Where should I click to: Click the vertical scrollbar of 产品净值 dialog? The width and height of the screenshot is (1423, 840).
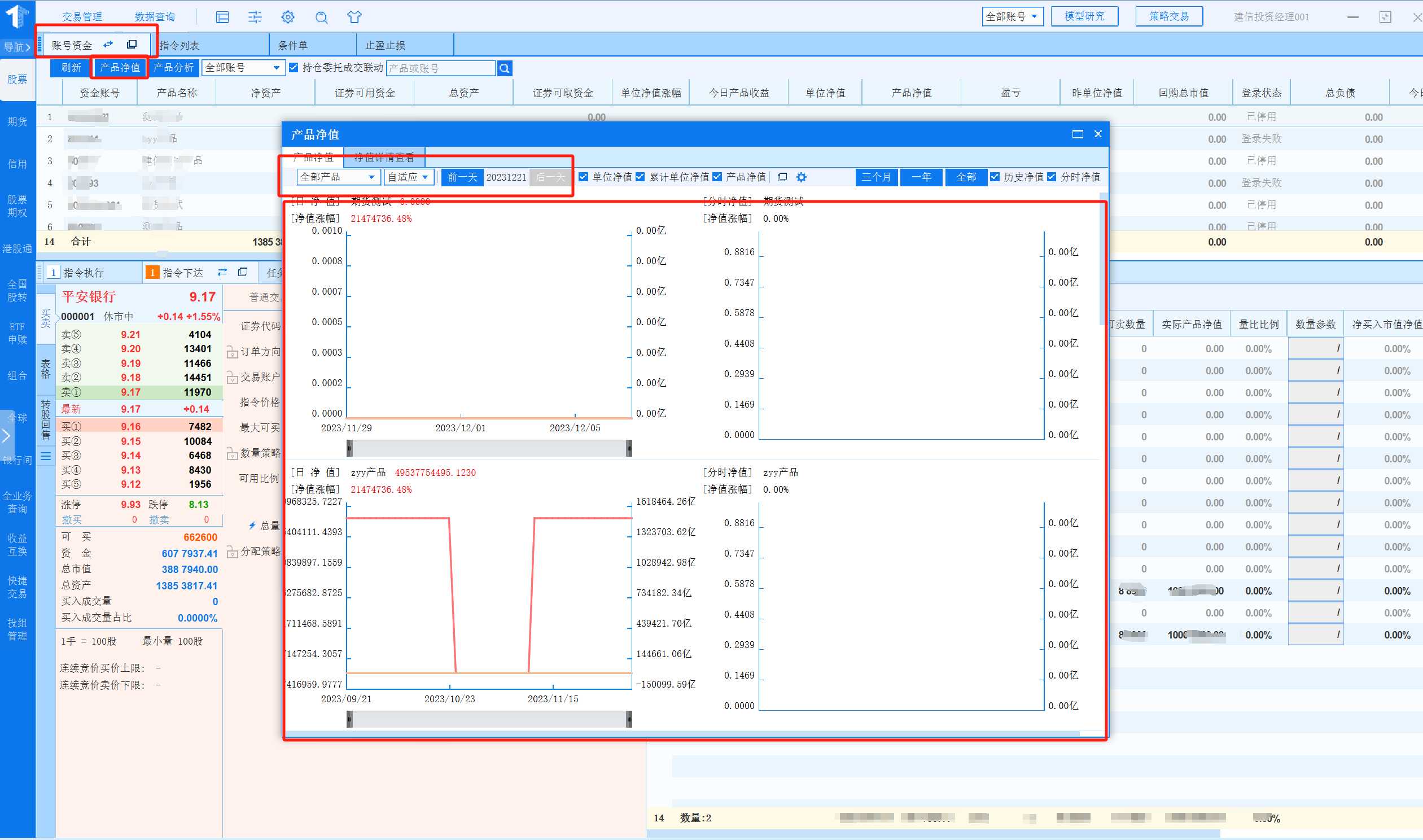[1103, 259]
